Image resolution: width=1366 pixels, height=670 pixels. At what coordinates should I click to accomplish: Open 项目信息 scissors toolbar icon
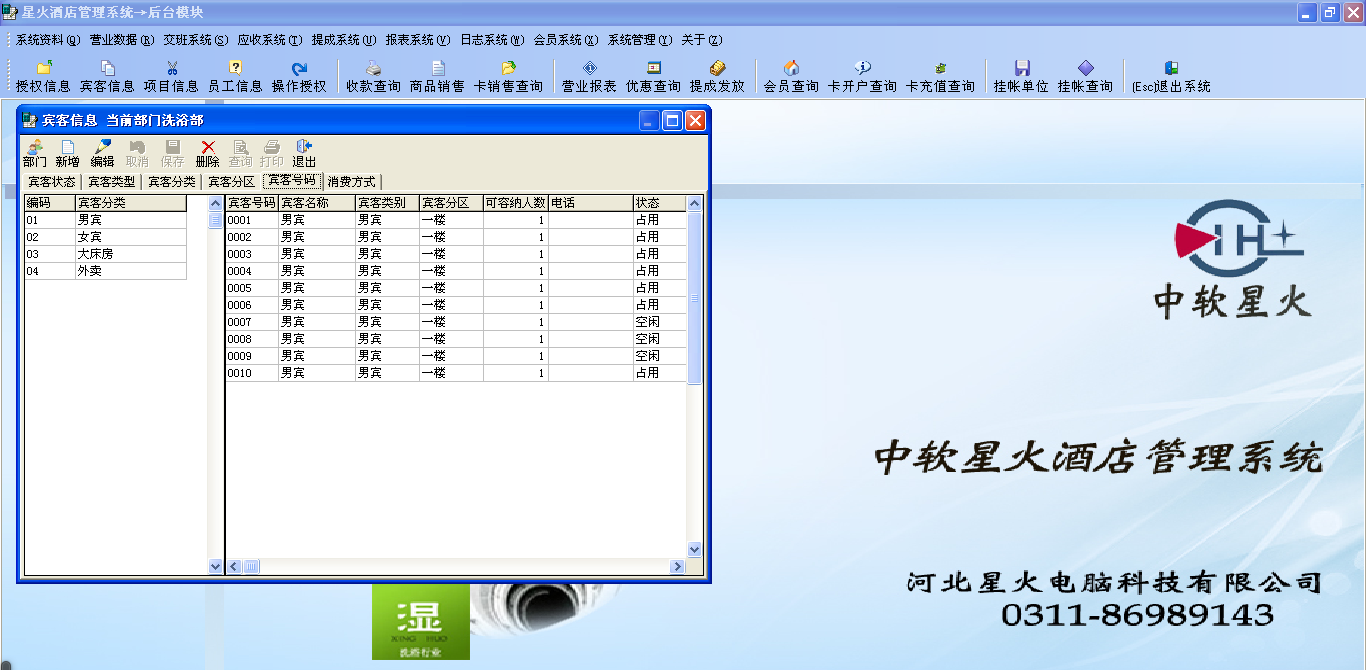(171, 77)
